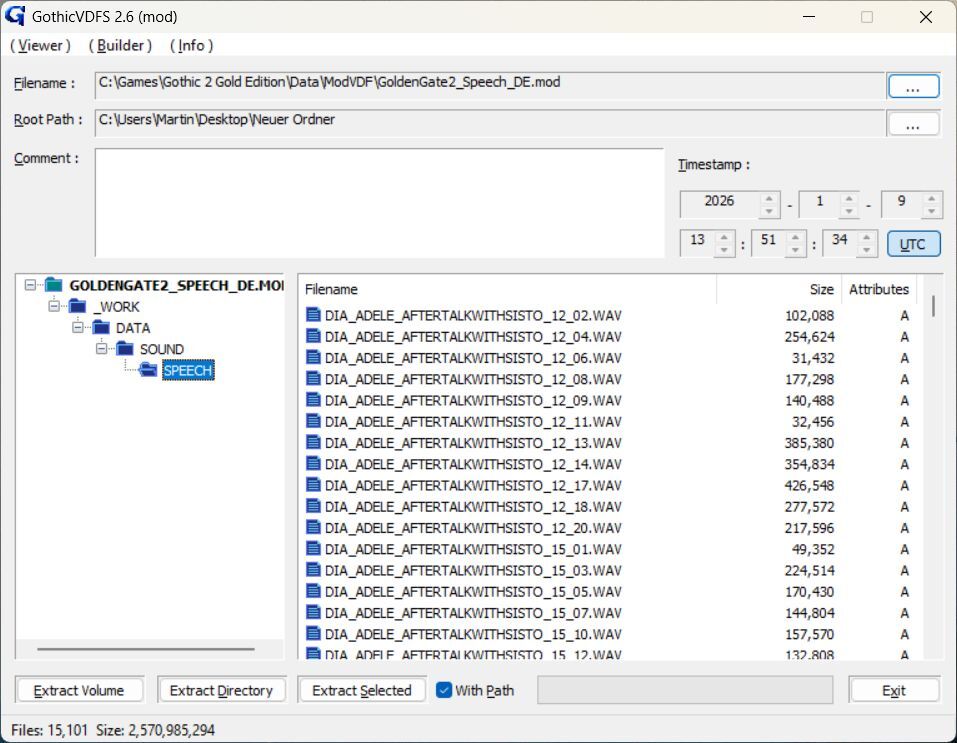The width and height of the screenshot is (957, 743).
Task: Open the Viewer menu
Action: (40, 45)
